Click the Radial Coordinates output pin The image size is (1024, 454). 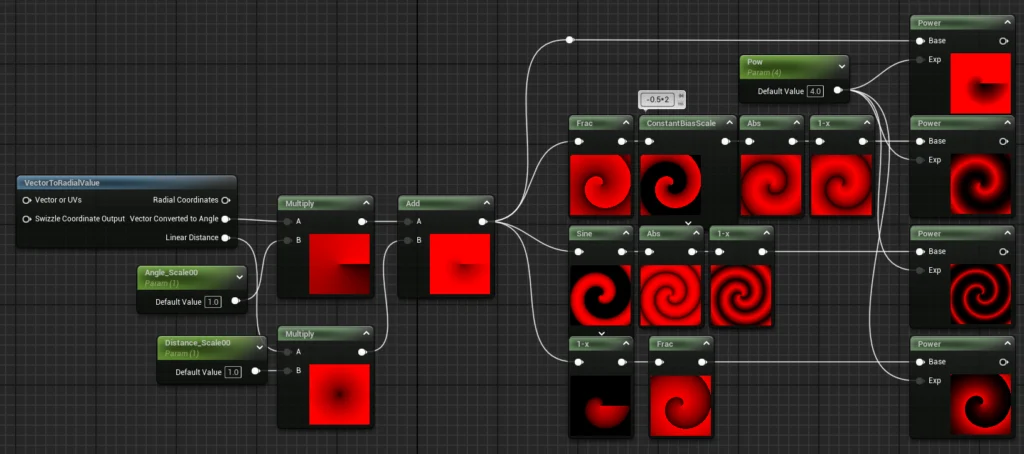tap(226, 200)
